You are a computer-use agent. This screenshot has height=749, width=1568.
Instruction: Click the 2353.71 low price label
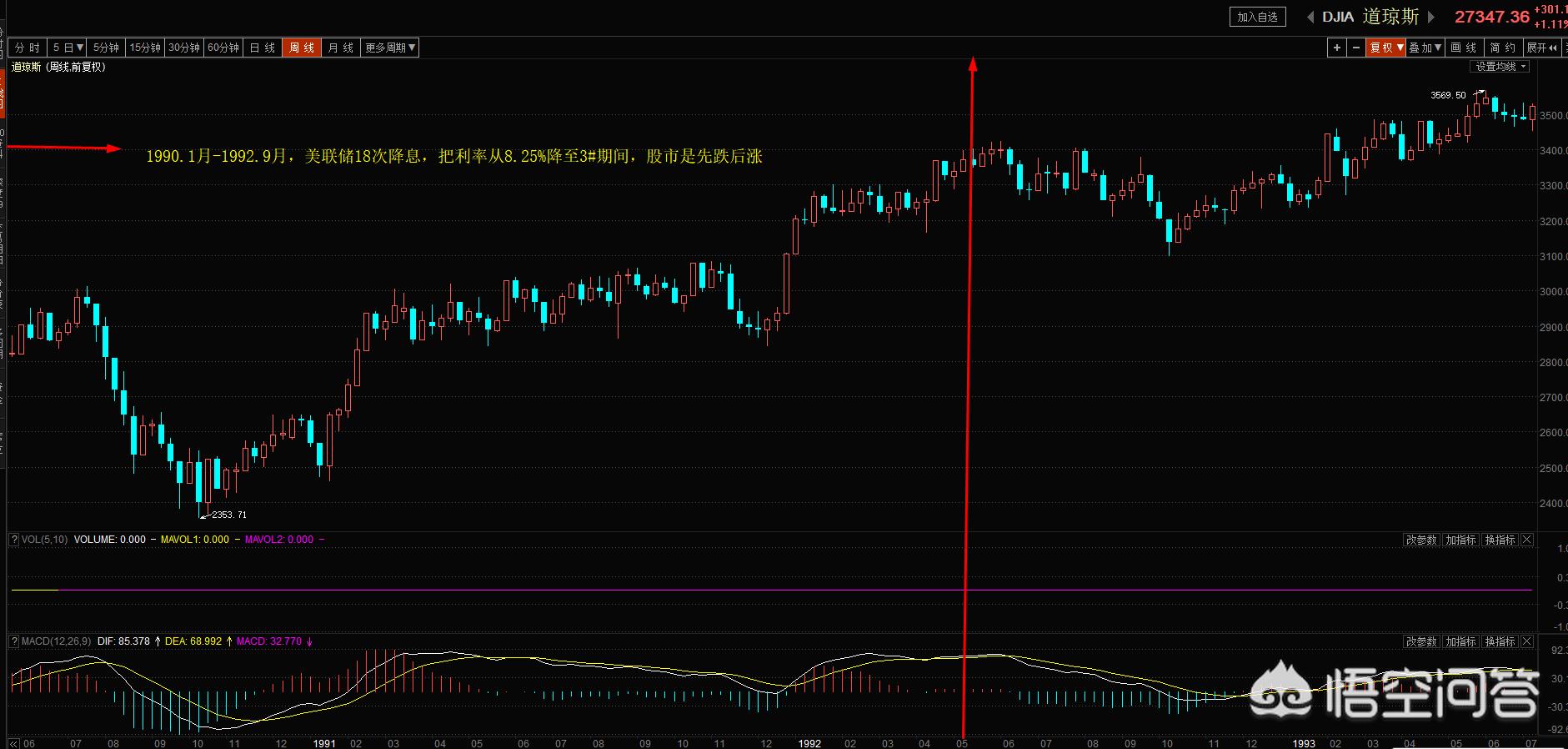pyautogui.click(x=229, y=515)
